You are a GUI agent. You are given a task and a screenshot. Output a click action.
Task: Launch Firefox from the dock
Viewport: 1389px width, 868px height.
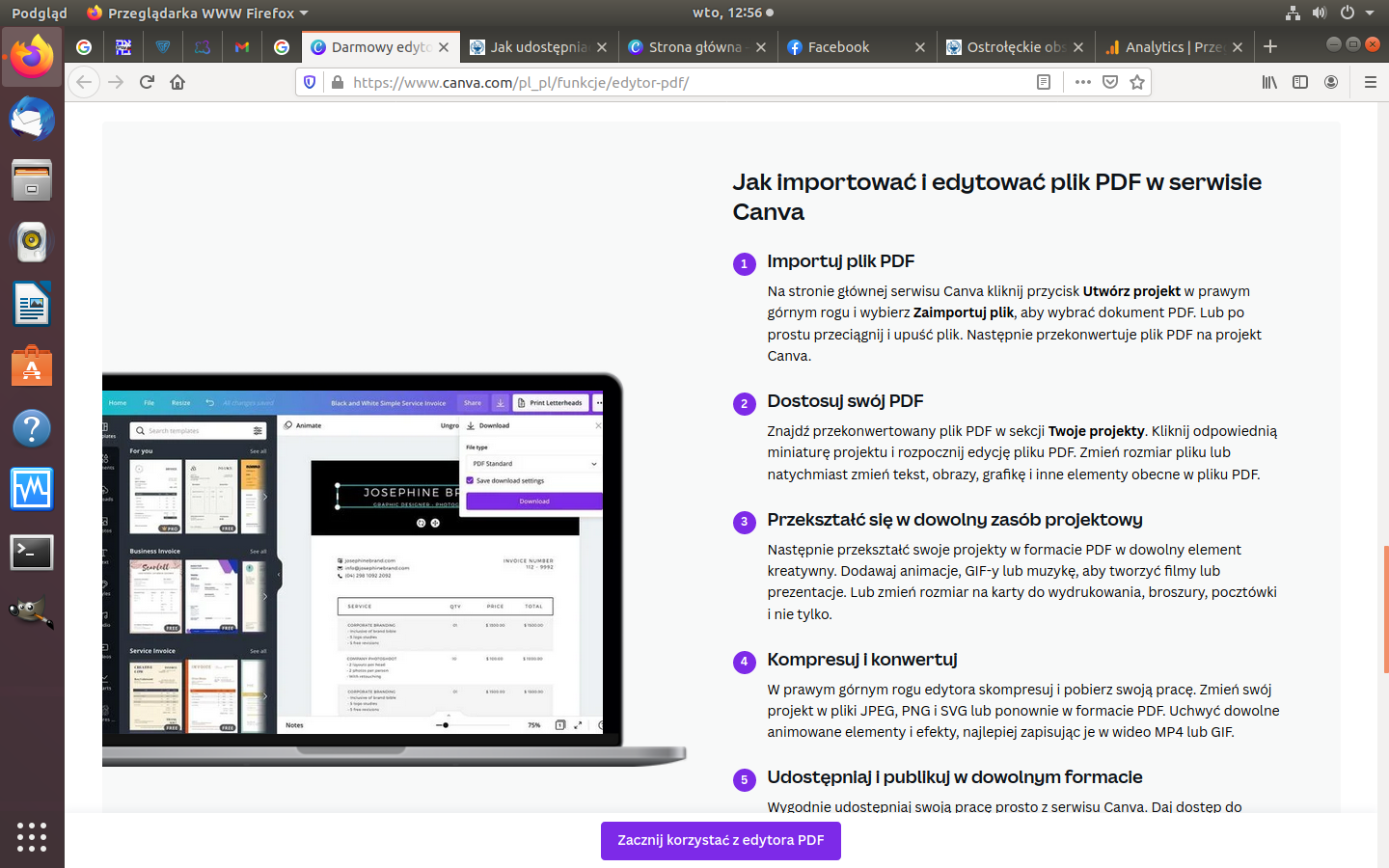click(32, 58)
